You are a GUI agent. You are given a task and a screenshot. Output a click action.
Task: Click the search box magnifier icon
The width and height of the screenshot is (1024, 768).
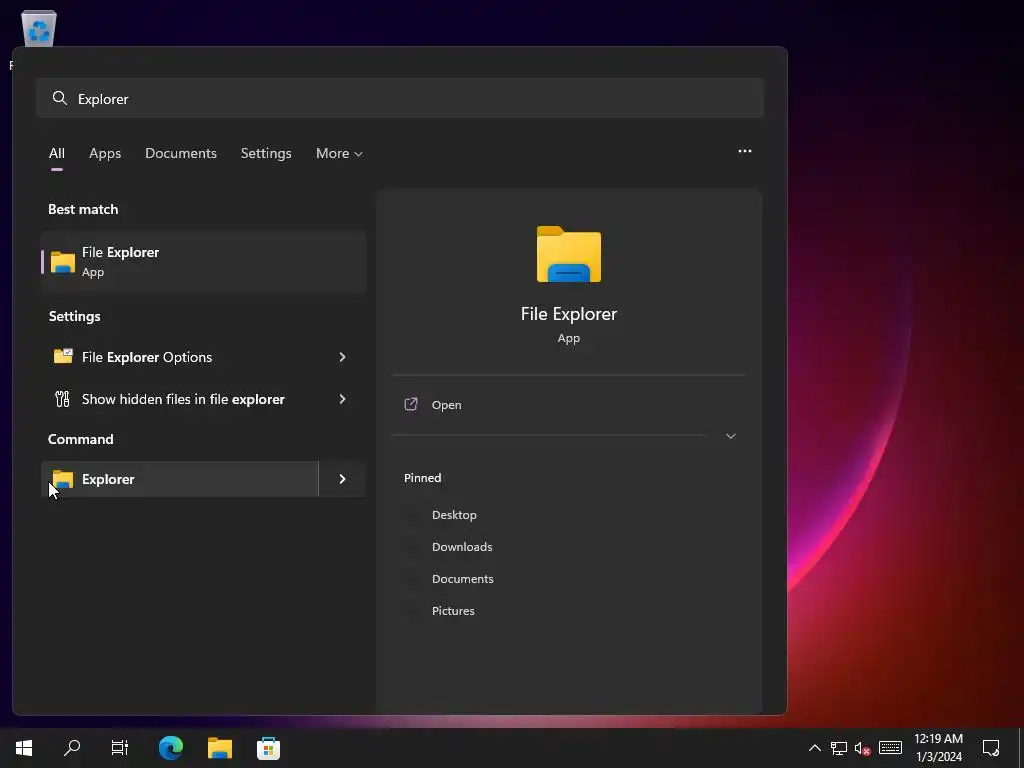coord(60,99)
